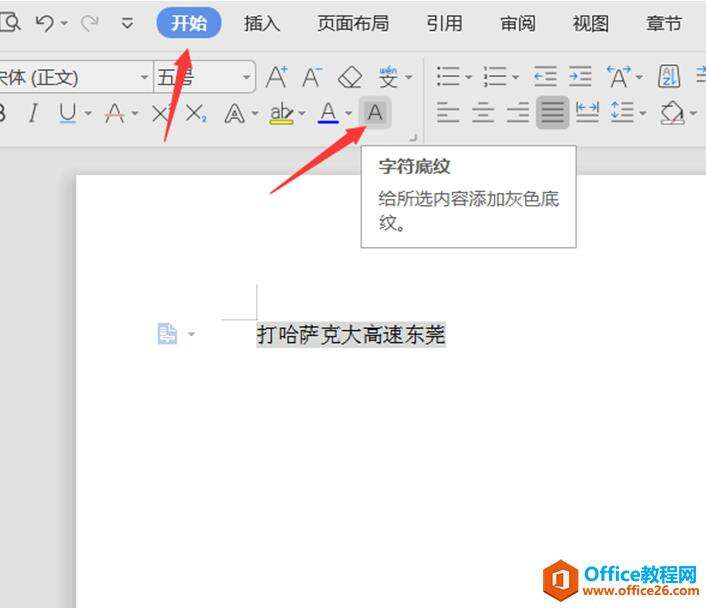
Task: Align text right
Action: coord(518,113)
